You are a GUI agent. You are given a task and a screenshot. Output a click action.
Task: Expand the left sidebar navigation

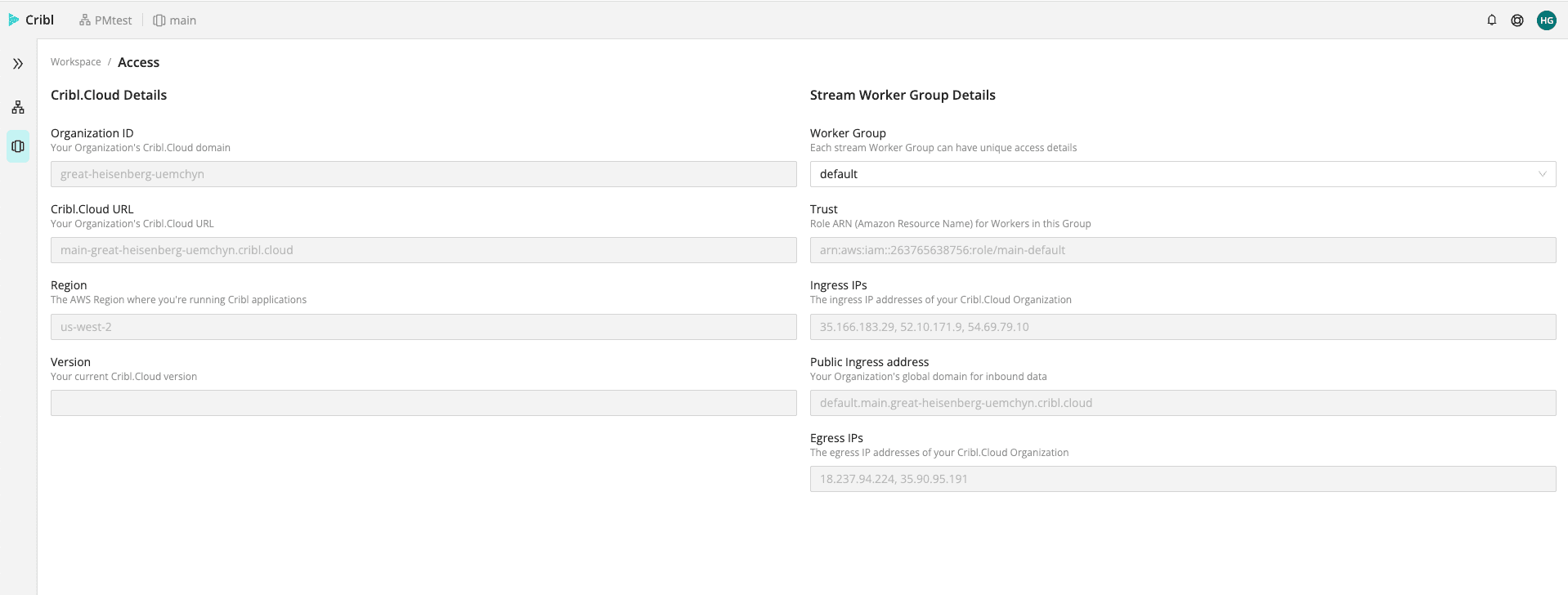18,64
